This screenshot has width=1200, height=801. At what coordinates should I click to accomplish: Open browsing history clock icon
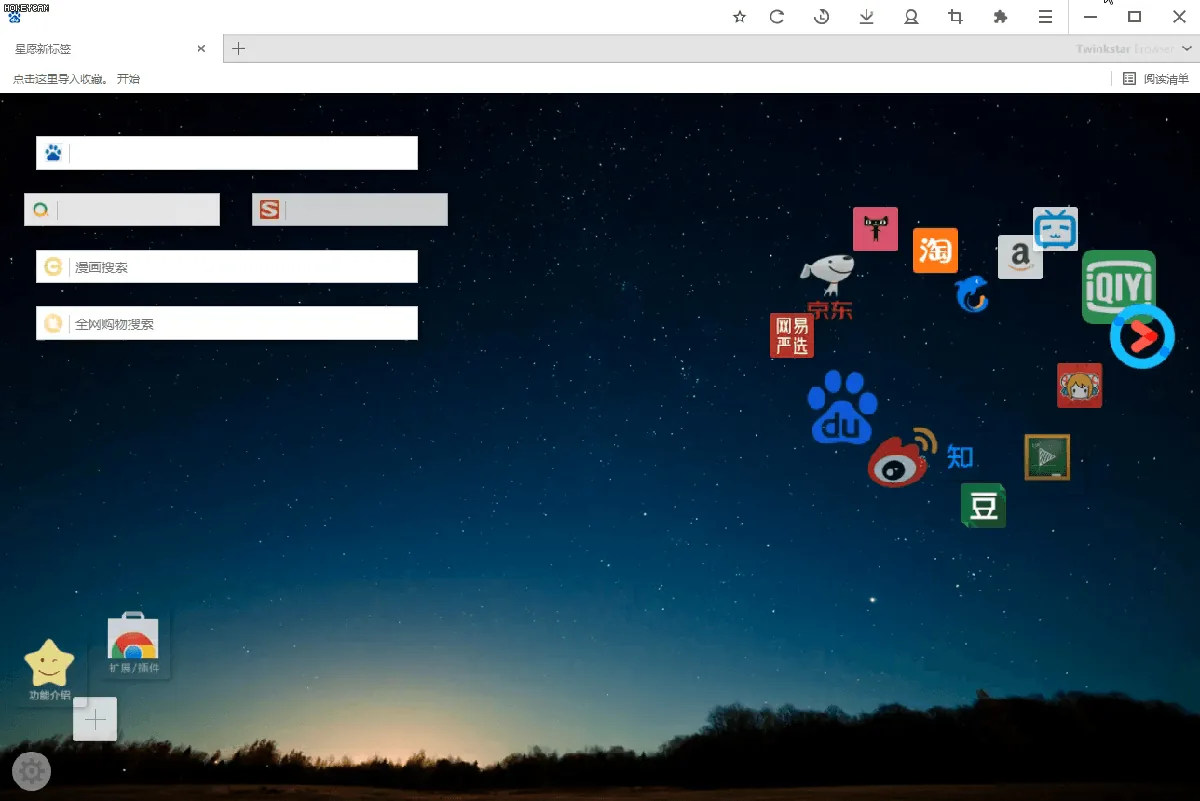pyautogui.click(x=821, y=17)
